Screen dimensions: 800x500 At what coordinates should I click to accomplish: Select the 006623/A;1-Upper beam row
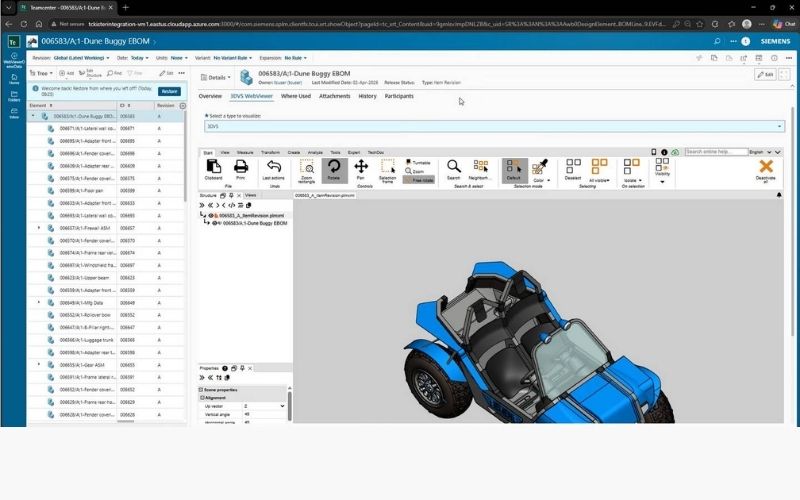pyautogui.click(x=106, y=278)
